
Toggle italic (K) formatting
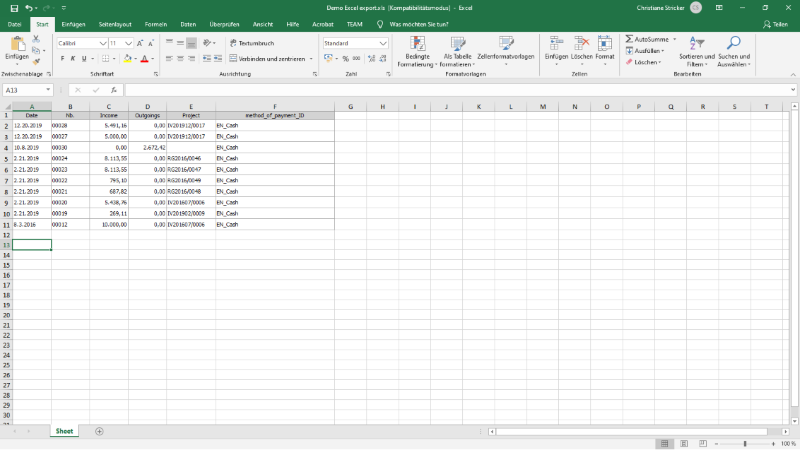[x=73, y=59]
